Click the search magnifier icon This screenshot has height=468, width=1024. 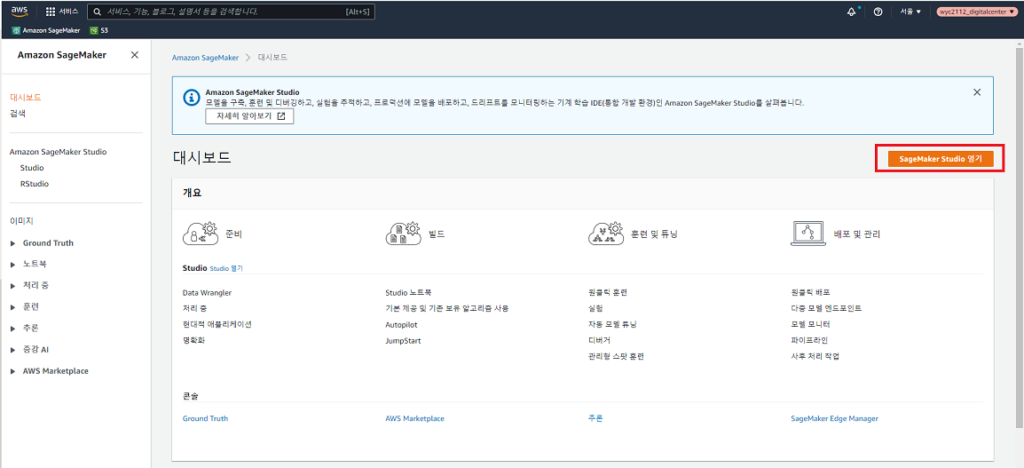pos(97,12)
